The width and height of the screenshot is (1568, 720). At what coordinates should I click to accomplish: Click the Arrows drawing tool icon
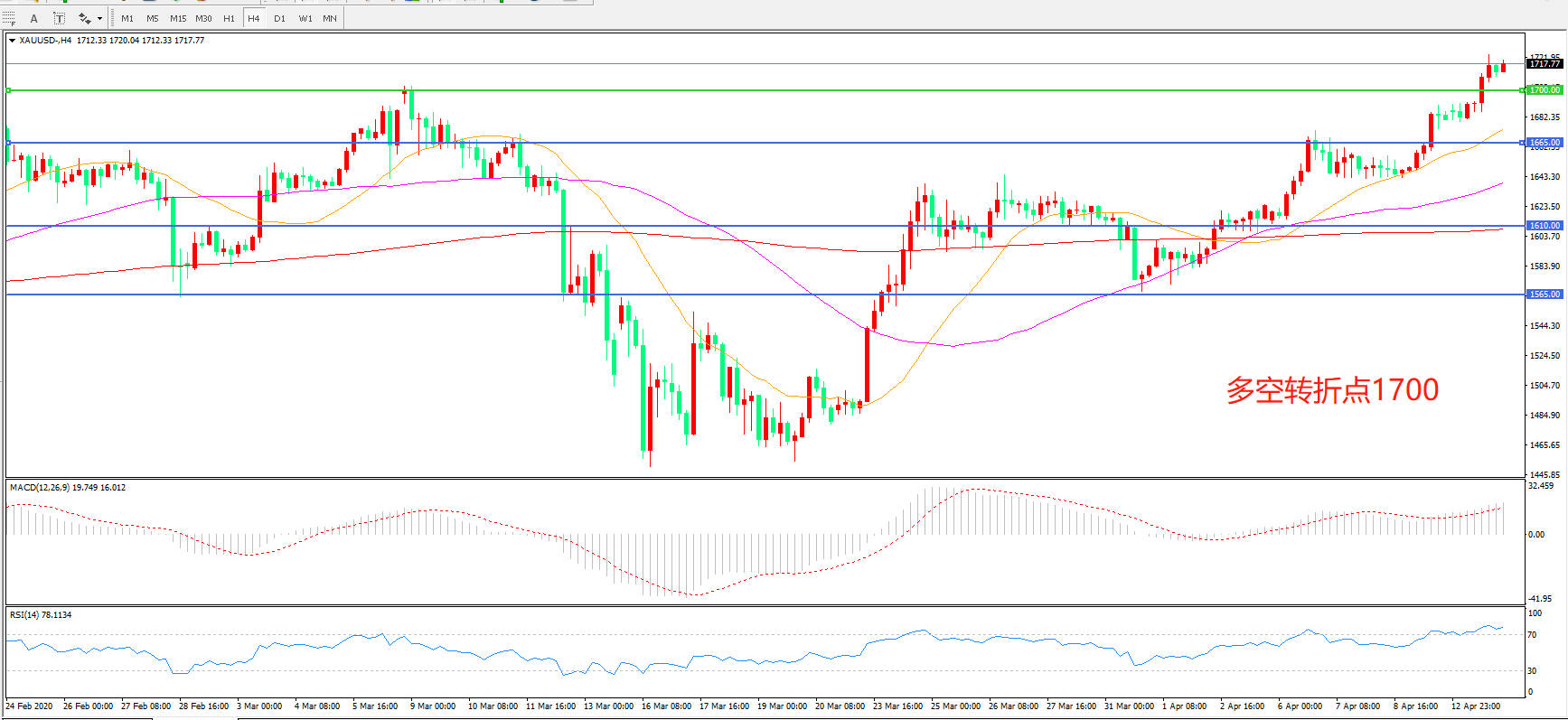point(84,18)
